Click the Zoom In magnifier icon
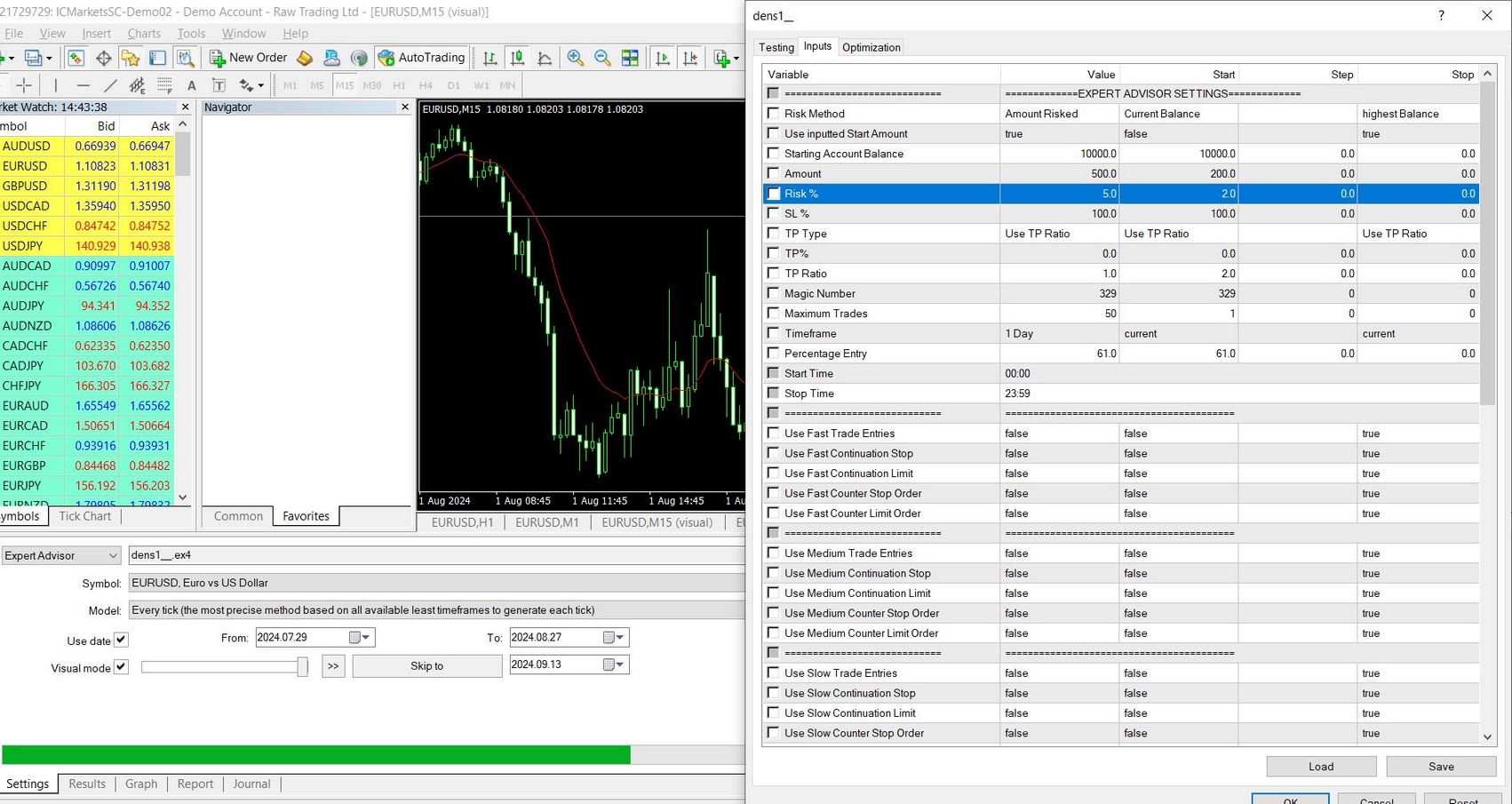This screenshot has height=804, width=1512. [x=575, y=58]
